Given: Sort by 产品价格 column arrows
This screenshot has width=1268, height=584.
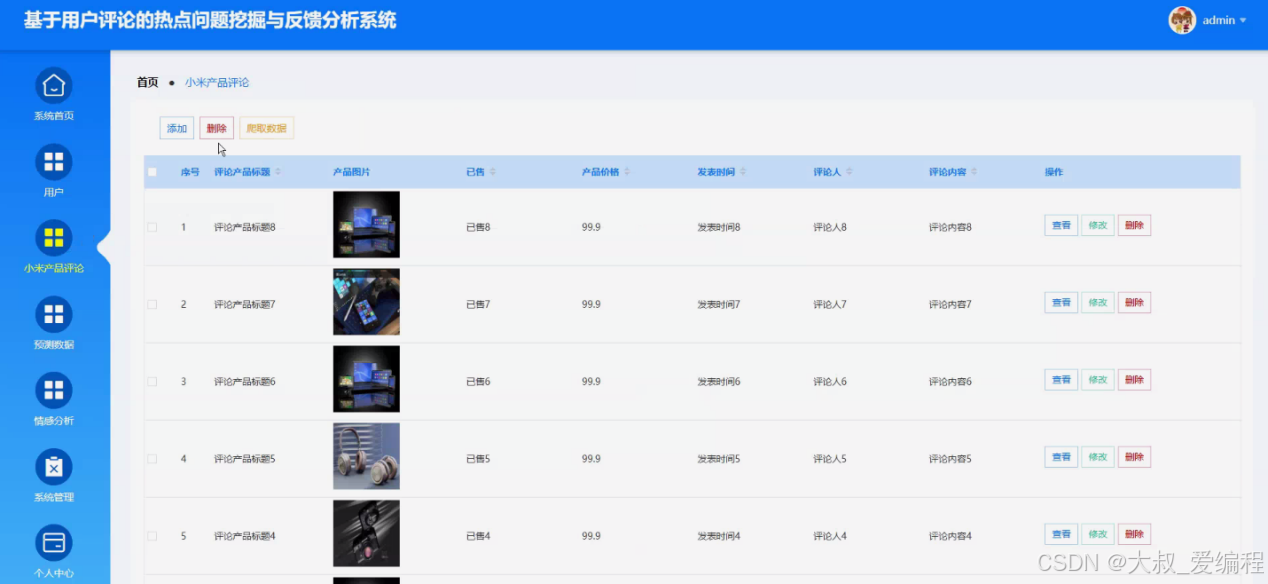Looking at the screenshot, I should 627,172.
